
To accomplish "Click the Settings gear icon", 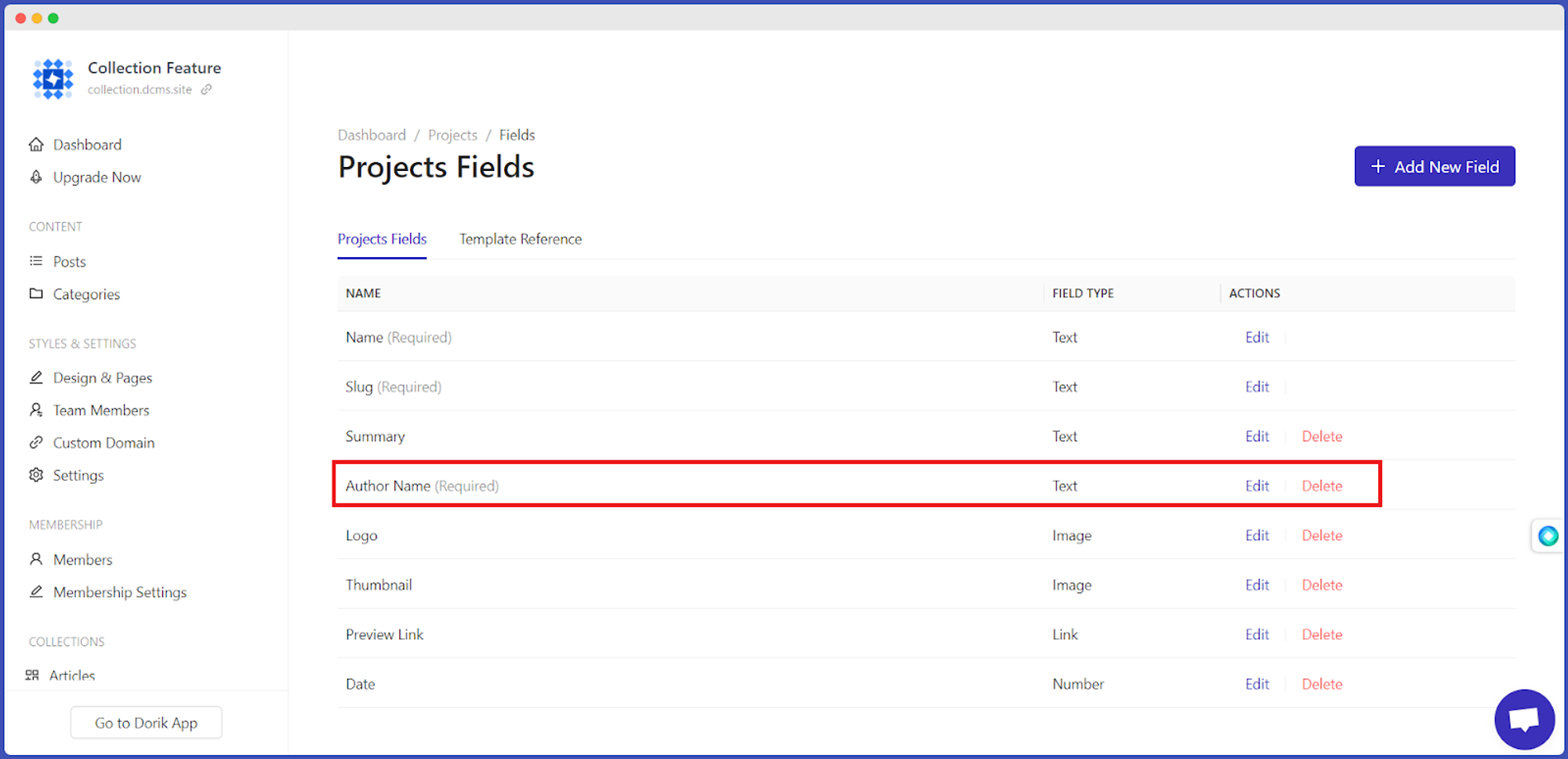I will coord(36,475).
